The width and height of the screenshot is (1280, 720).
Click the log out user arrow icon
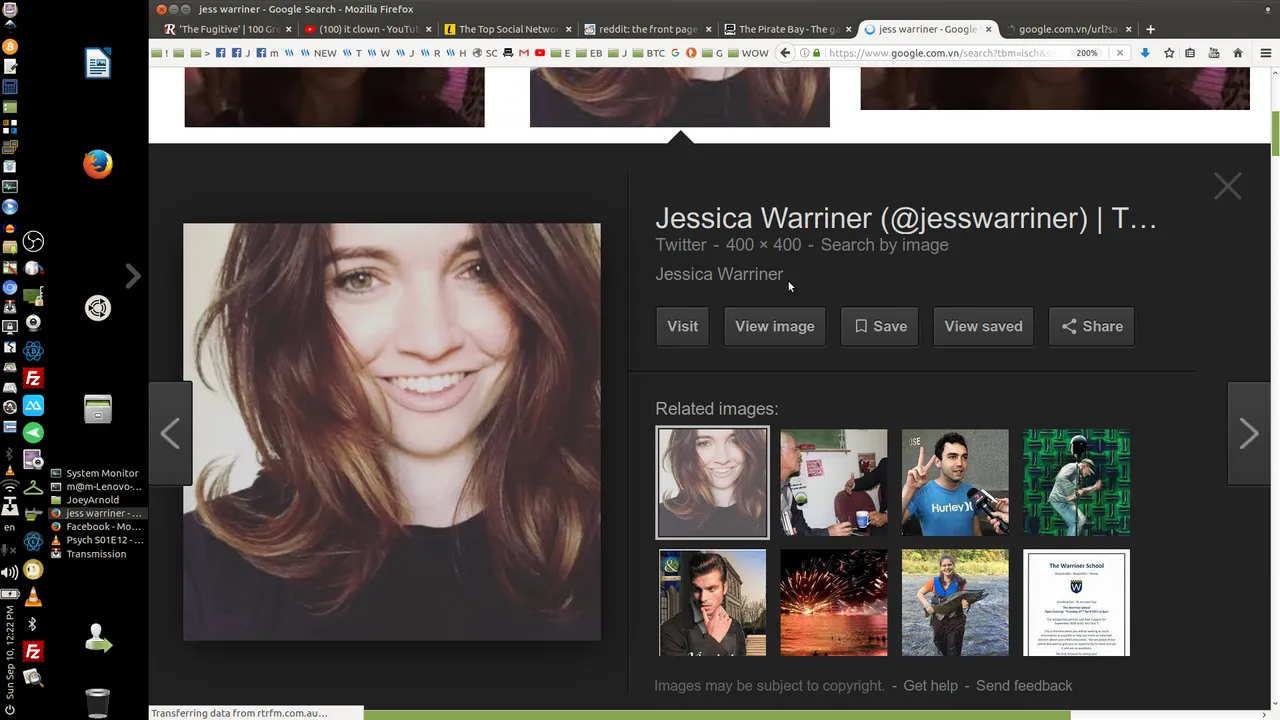97,638
